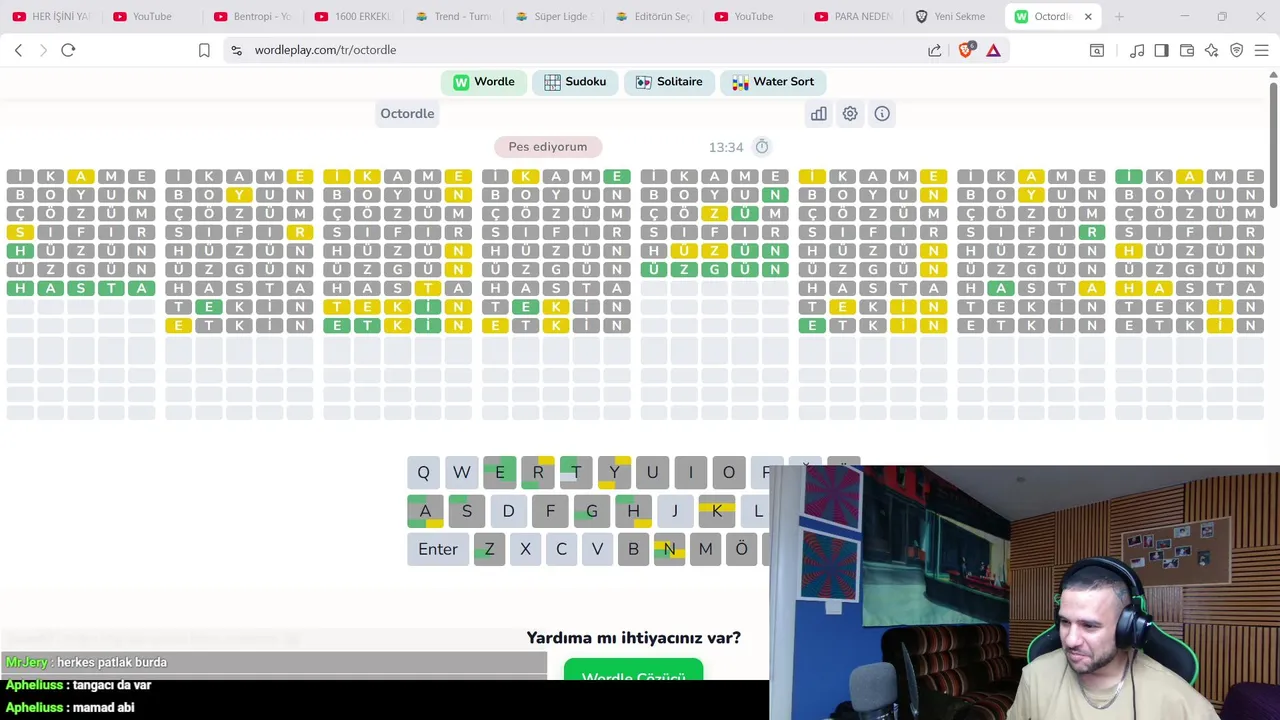
Task: Click the browser back arrow
Action: (18, 50)
